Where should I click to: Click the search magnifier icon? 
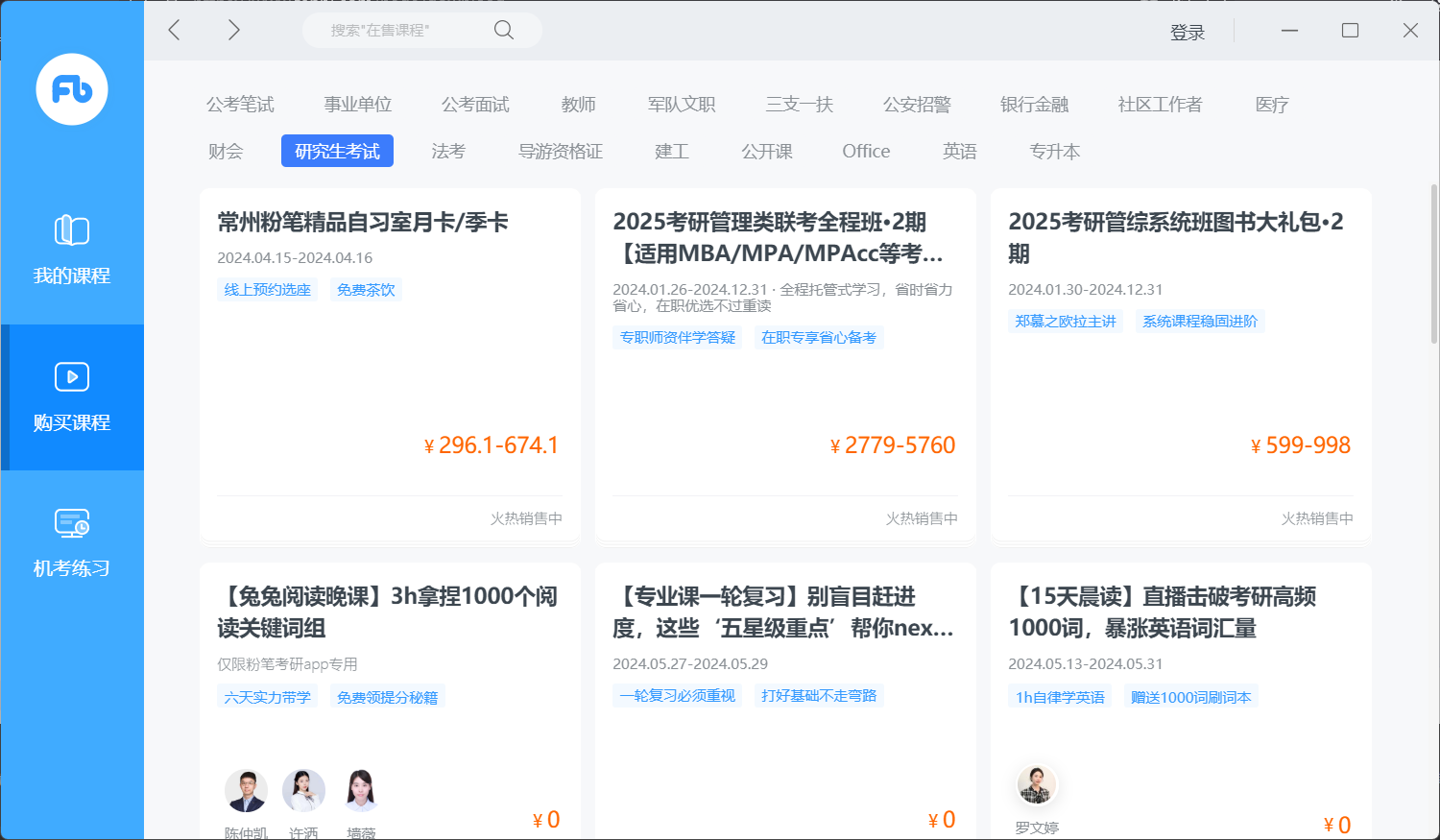[x=504, y=30]
